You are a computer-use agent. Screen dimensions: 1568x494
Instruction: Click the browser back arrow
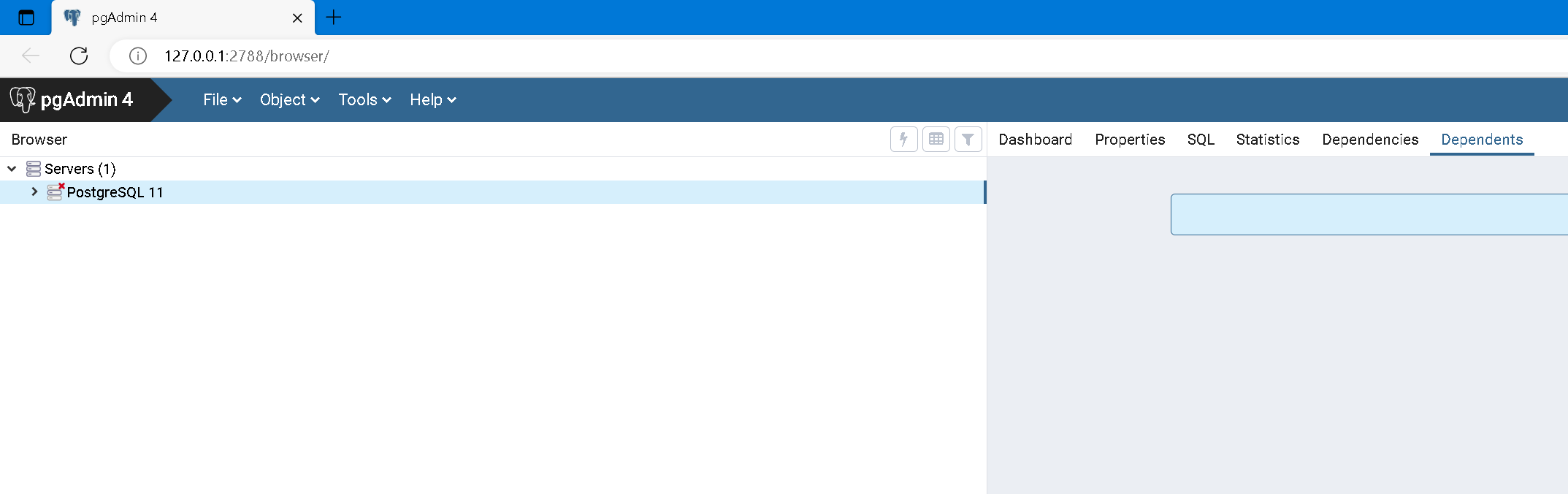[x=31, y=56]
